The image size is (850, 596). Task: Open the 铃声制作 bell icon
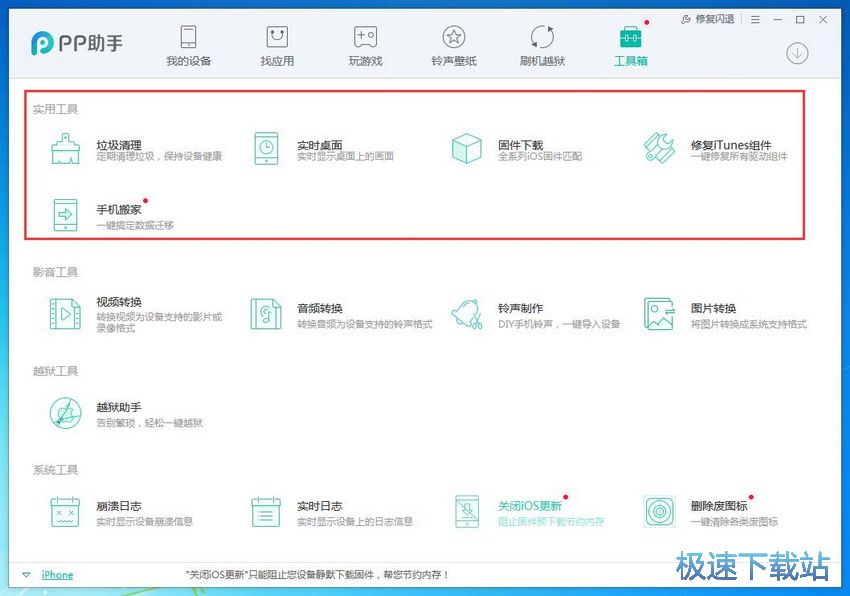coord(467,313)
